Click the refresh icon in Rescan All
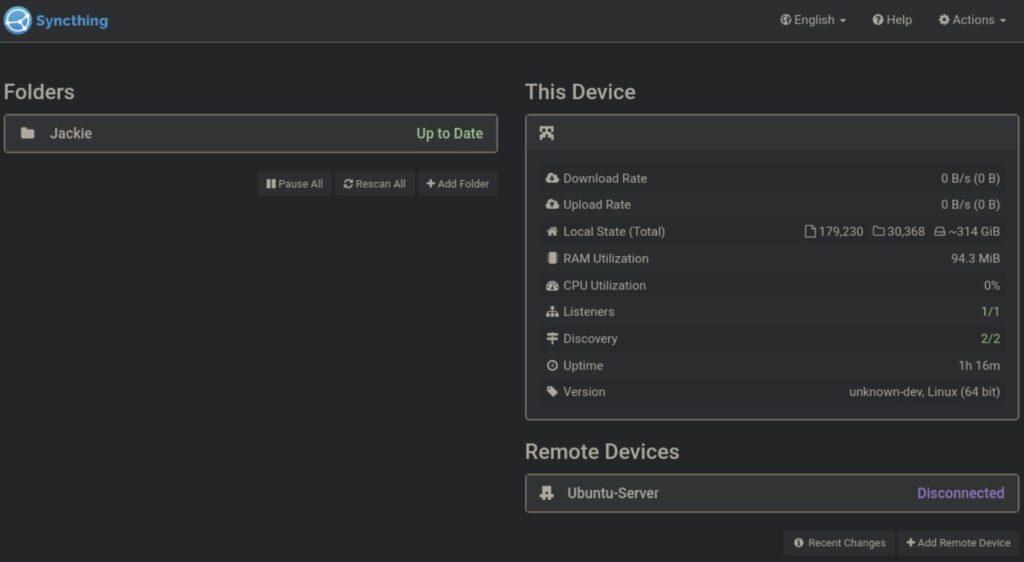The height and width of the screenshot is (562, 1024). tap(348, 184)
